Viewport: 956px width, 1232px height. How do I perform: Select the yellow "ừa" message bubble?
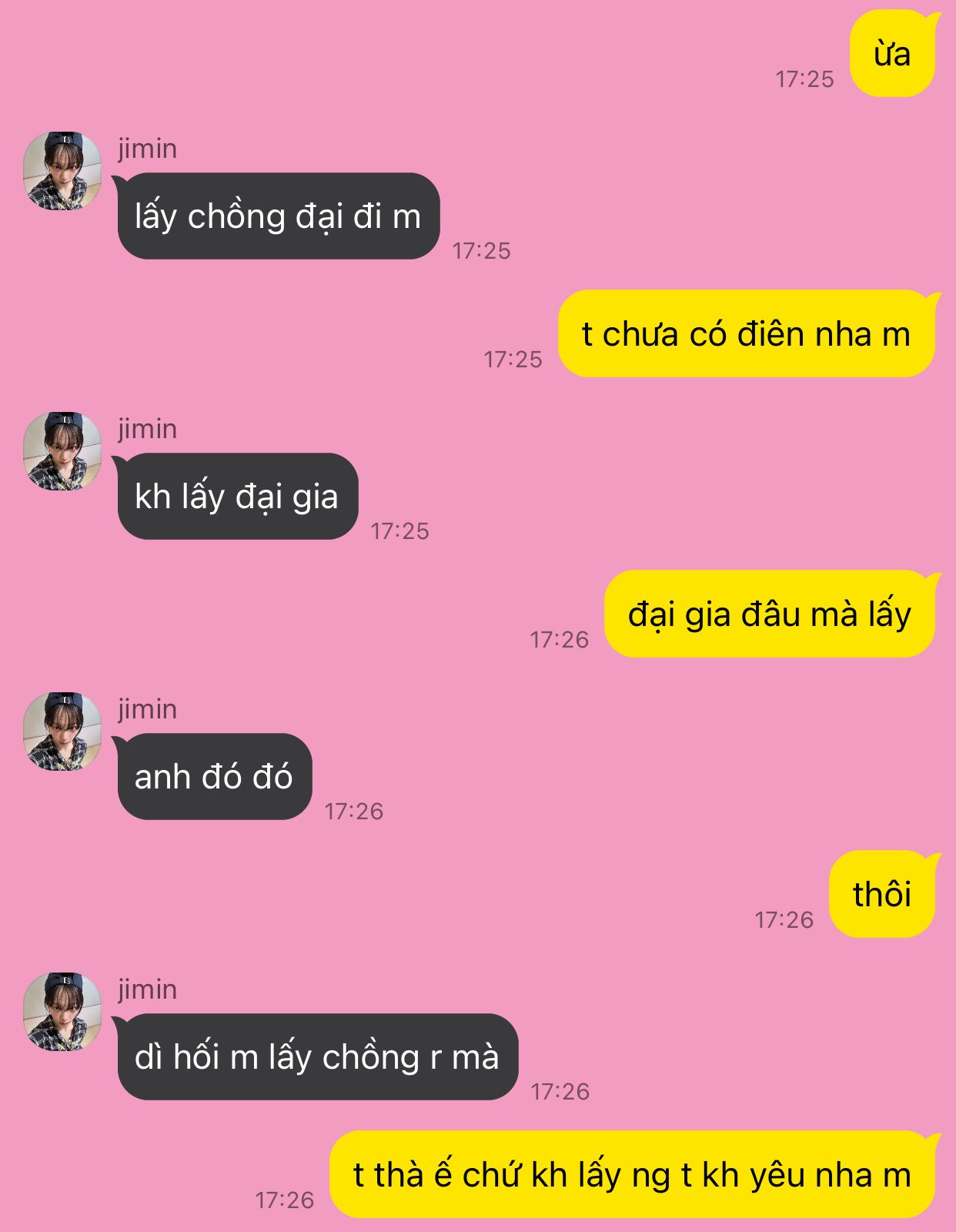(893, 54)
